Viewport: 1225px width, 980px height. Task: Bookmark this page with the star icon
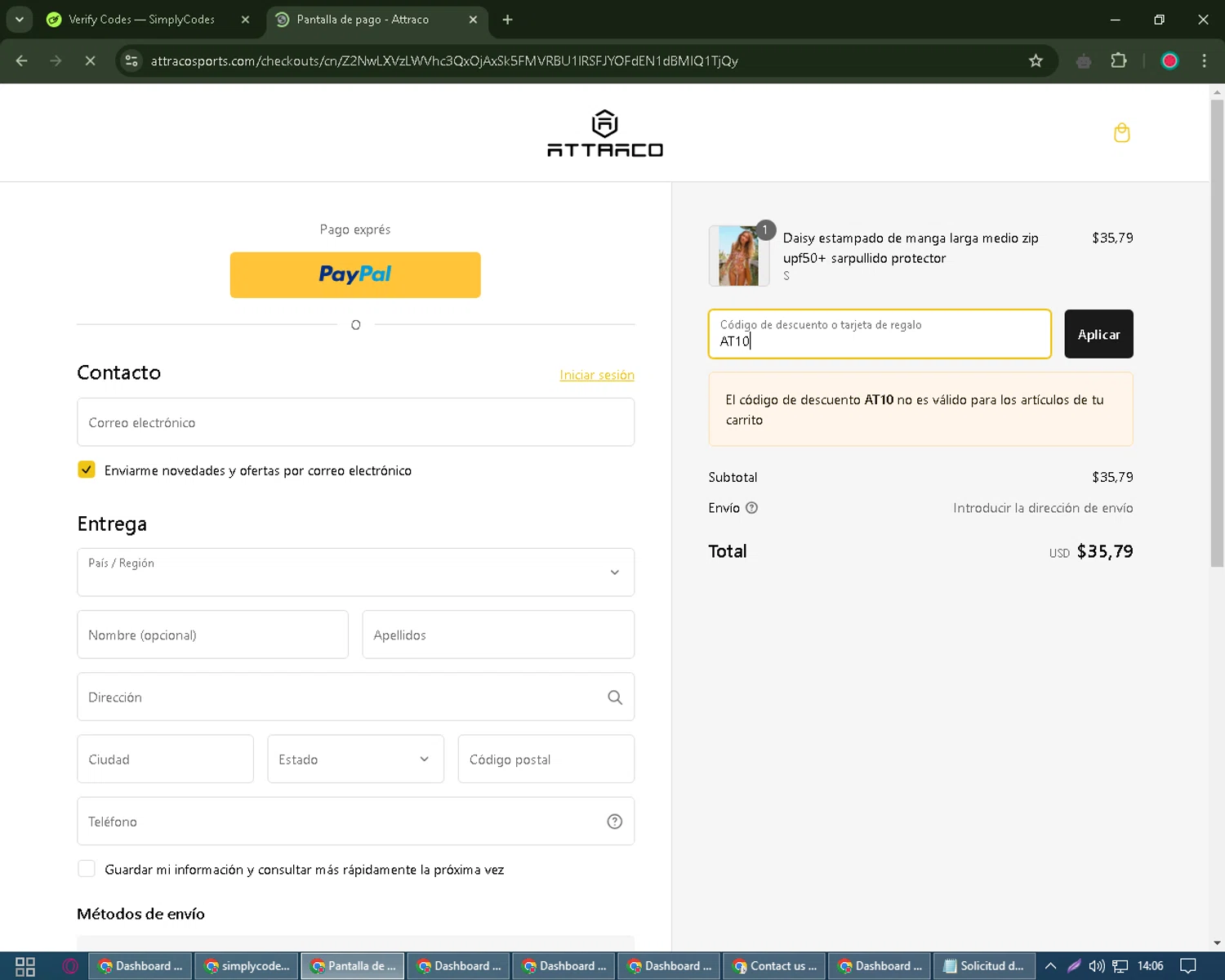[x=1036, y=61]
